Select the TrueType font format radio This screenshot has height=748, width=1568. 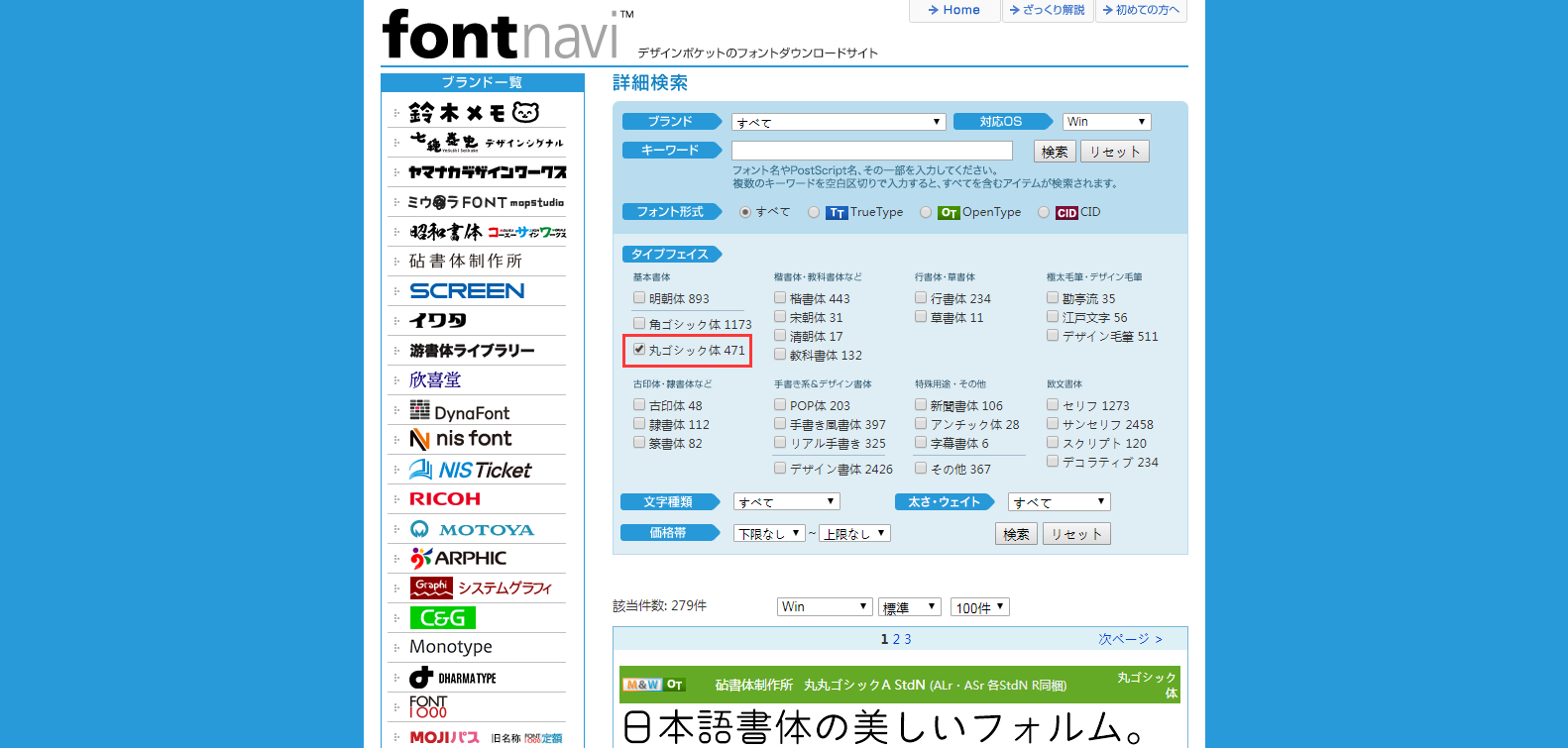point(814,212)
